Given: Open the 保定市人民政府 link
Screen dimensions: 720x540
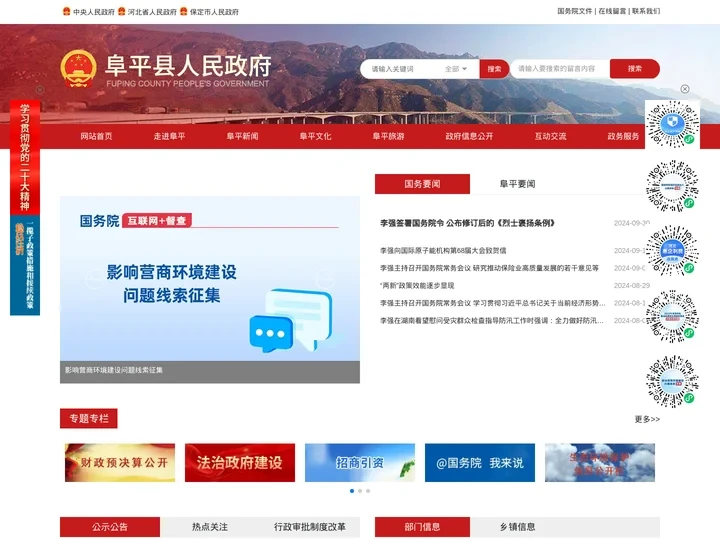Looking at the screenshot, I should pos(214,12).
